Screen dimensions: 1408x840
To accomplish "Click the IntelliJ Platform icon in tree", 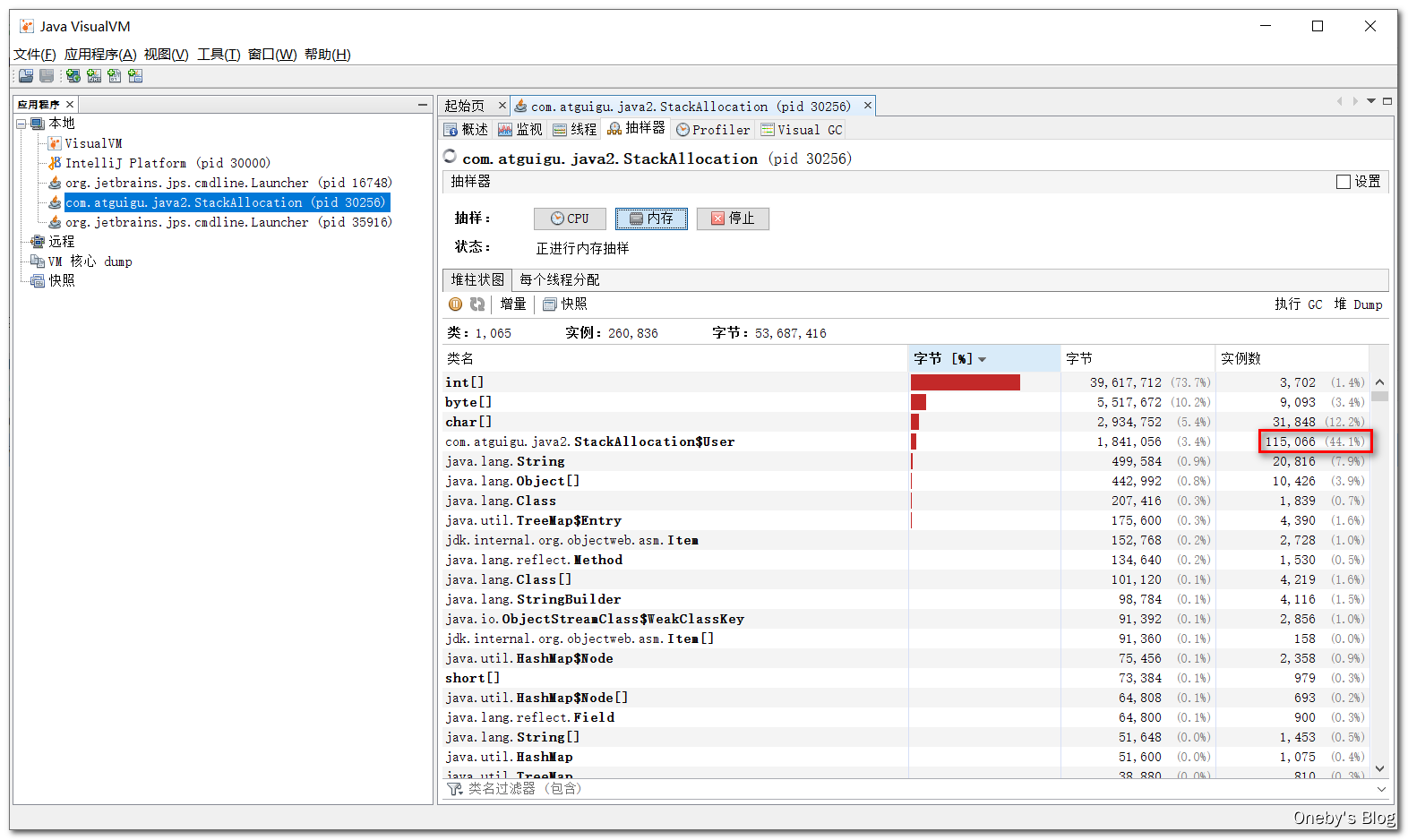I will click(x=55, y=163).
